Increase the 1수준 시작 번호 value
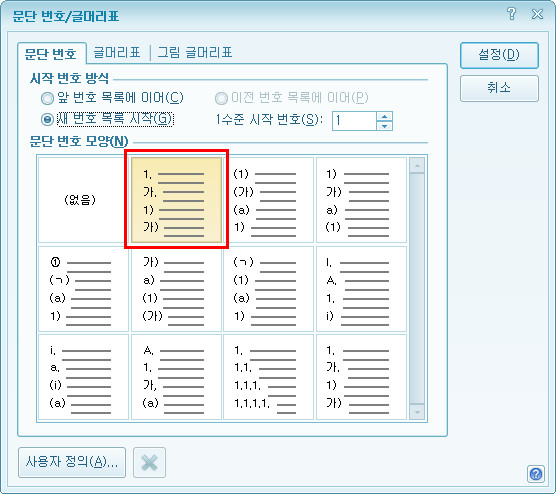 384,116
